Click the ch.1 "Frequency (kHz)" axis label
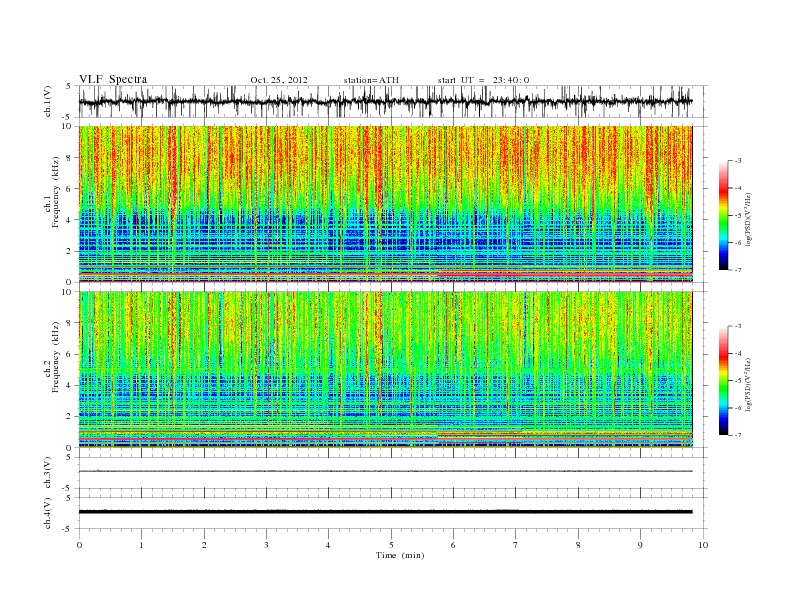The width and height of the screenshot is (792, 612). [56, 192]
